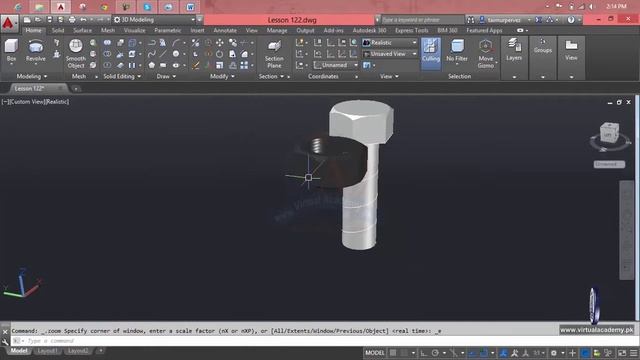Click the help question mark icon
The image size is (640, 360).
[571, 20]
